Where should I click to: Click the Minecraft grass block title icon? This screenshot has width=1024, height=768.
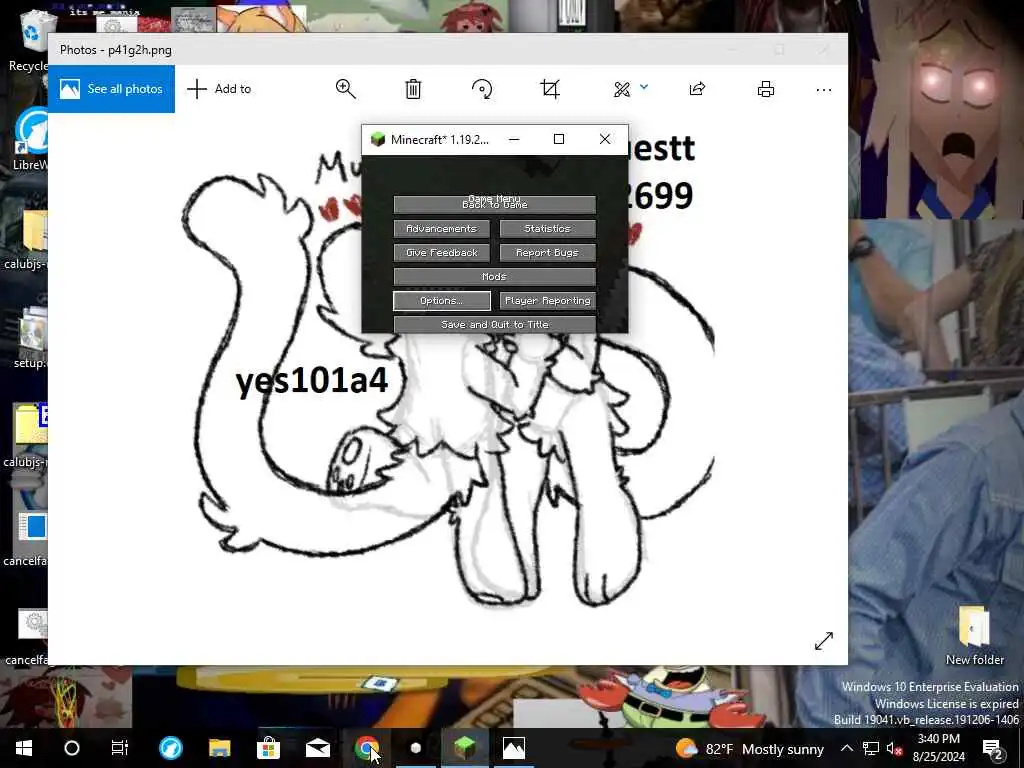[377, 139]
